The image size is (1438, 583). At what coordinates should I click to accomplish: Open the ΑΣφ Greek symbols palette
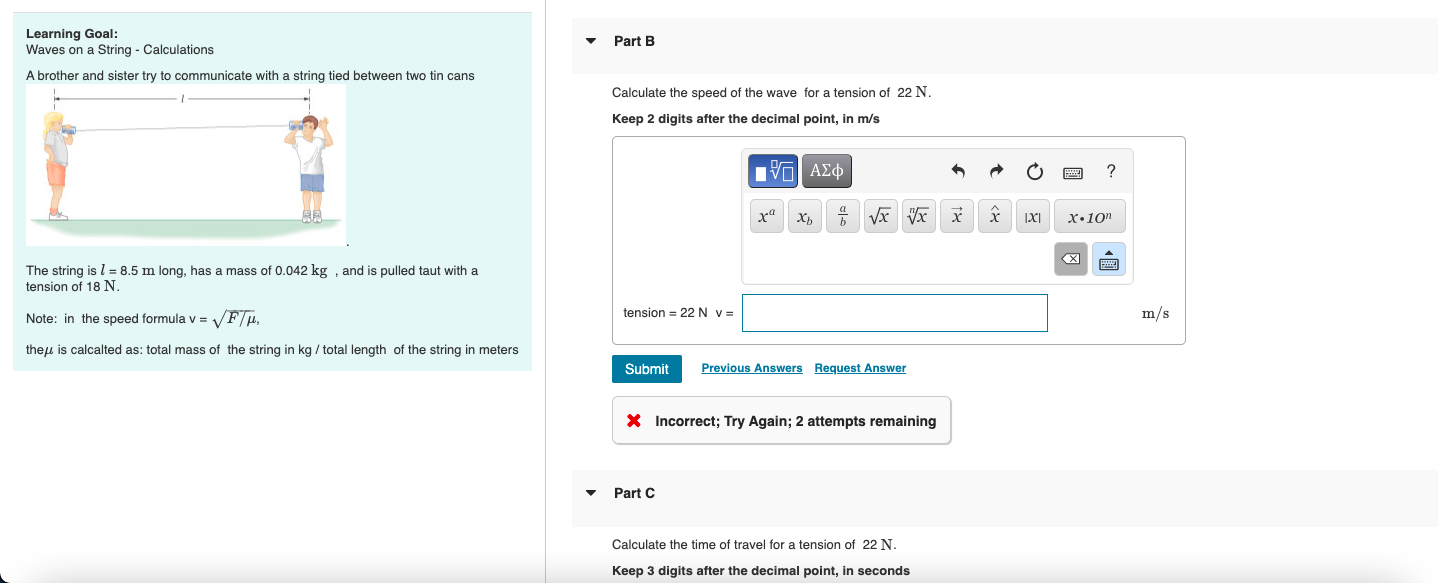pos(826,170)
